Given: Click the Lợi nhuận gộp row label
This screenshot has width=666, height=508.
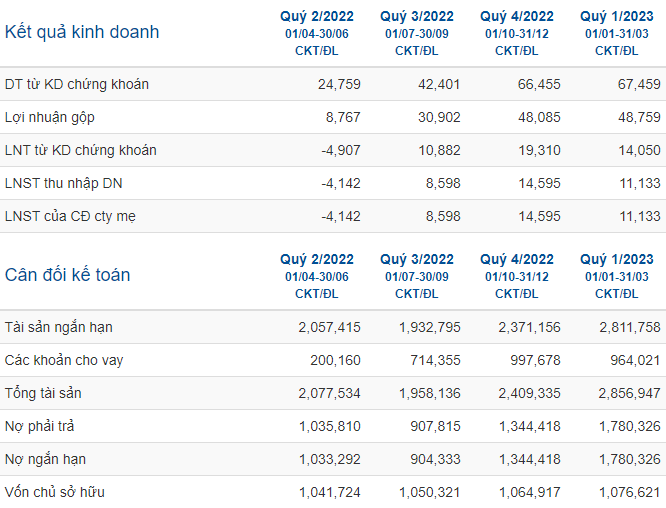Looking at the screenshot, I should click(x=50, y=117).
